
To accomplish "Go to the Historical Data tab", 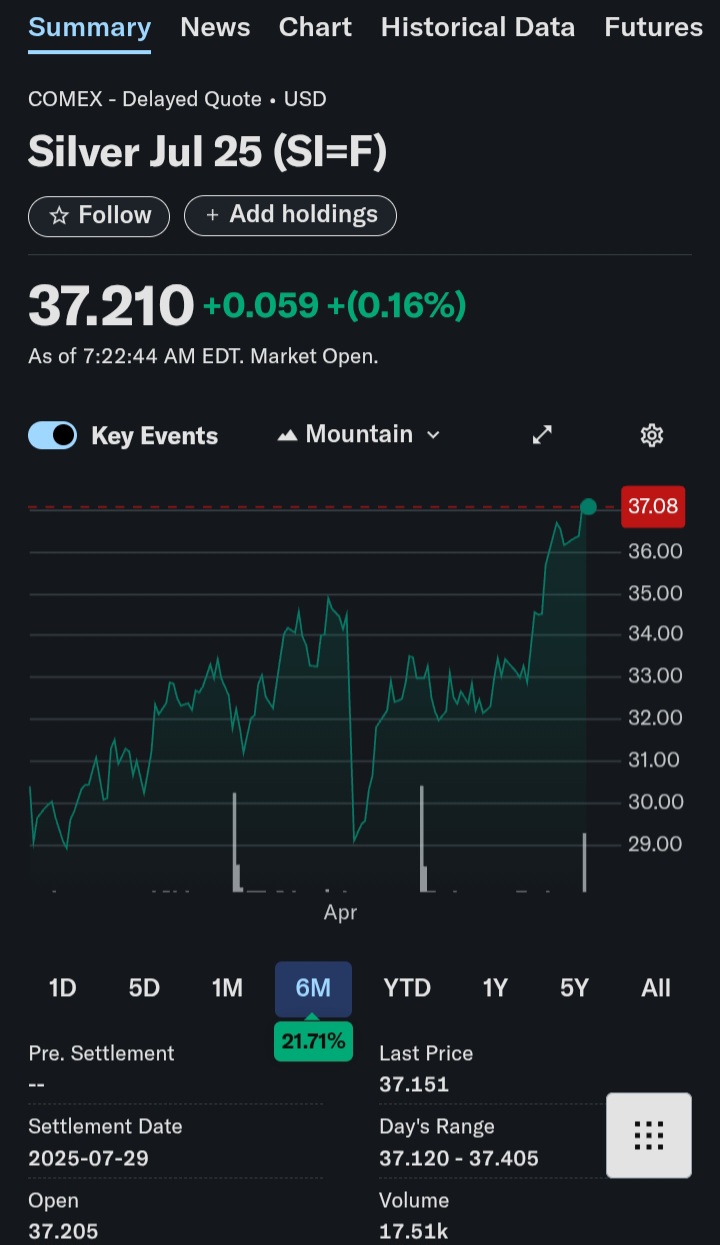I will pos(478,27).
